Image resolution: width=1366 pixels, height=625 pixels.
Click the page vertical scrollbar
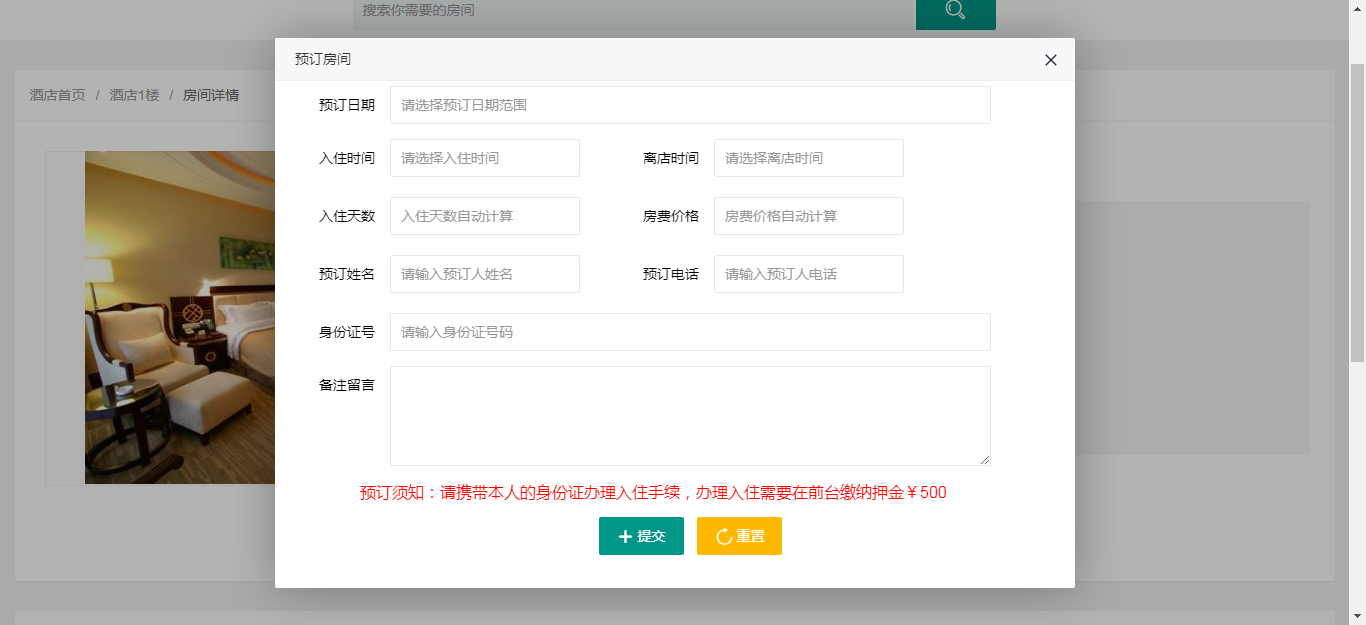1357,300
